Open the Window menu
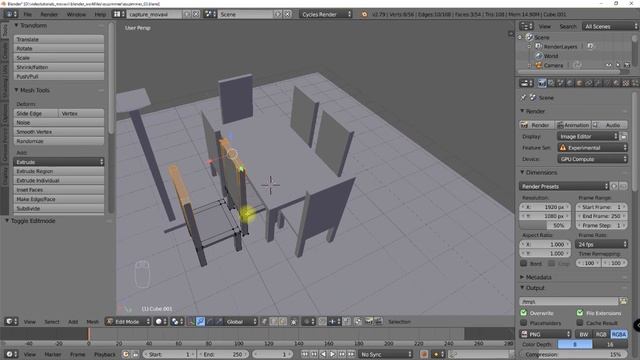 pyautogui.click(x=76, y=14)
